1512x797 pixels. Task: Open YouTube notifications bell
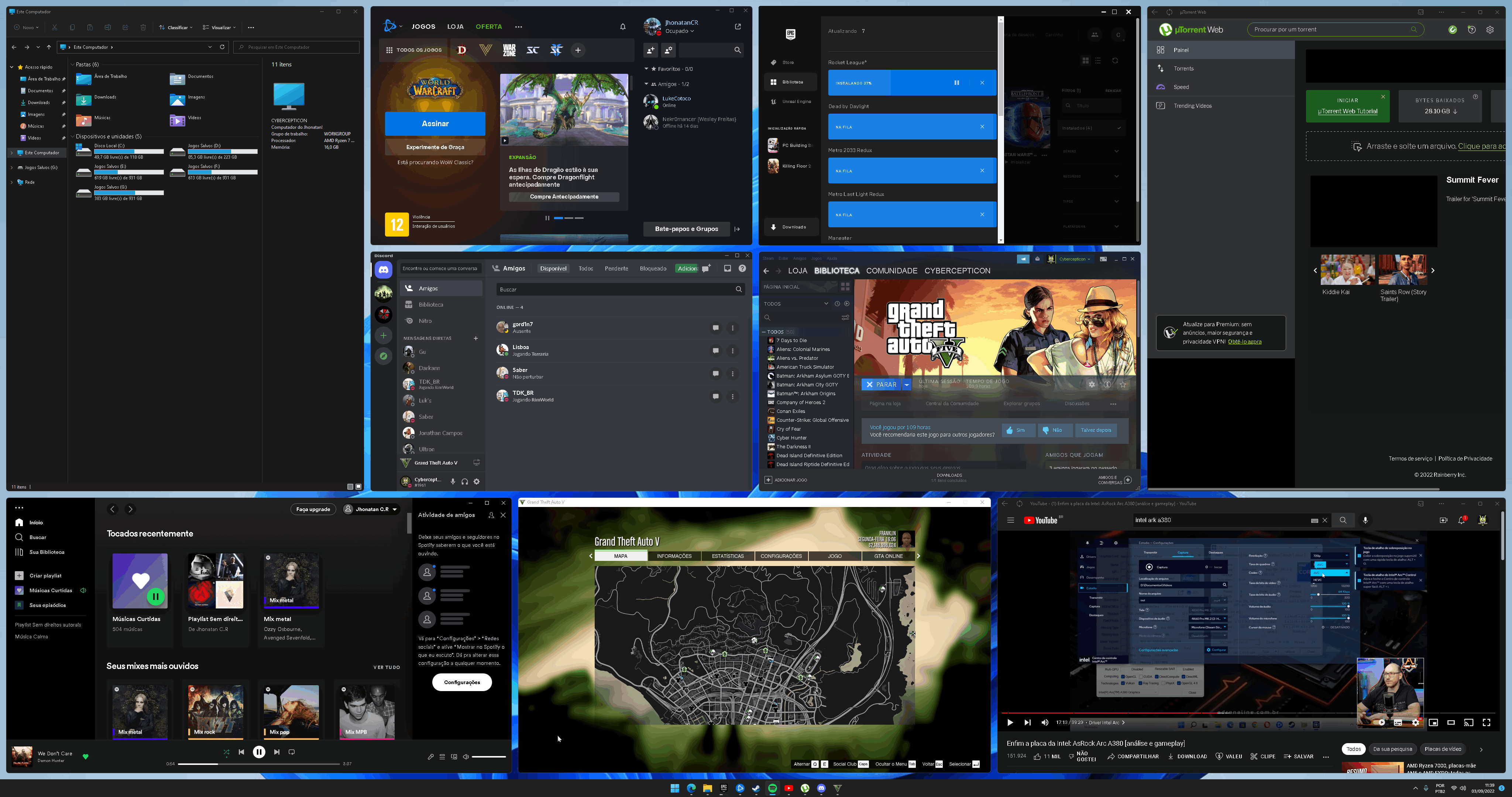(x=1461, y=520)
